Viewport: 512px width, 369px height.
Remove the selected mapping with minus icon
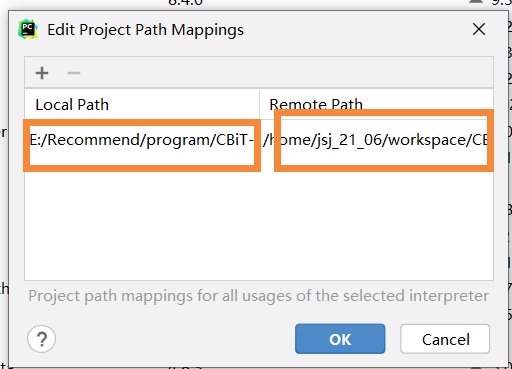(x=74, y=73)
